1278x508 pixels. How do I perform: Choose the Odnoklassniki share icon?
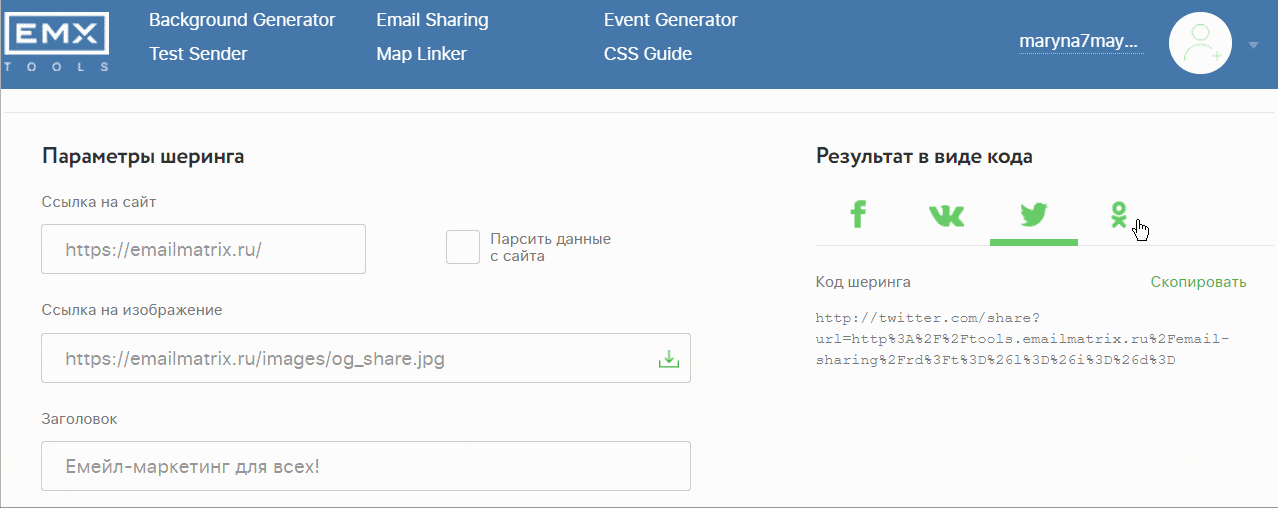click(x=1120, y=214)
